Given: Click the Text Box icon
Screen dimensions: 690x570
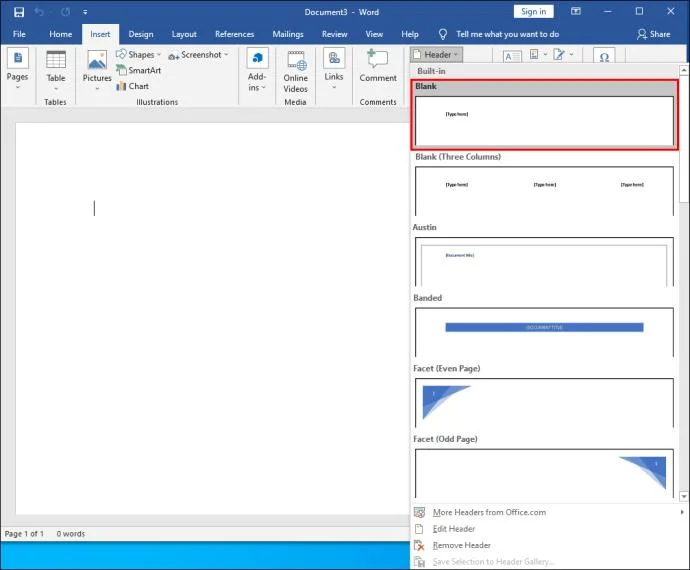Looking at the screenshot, I should pos(512,56).
